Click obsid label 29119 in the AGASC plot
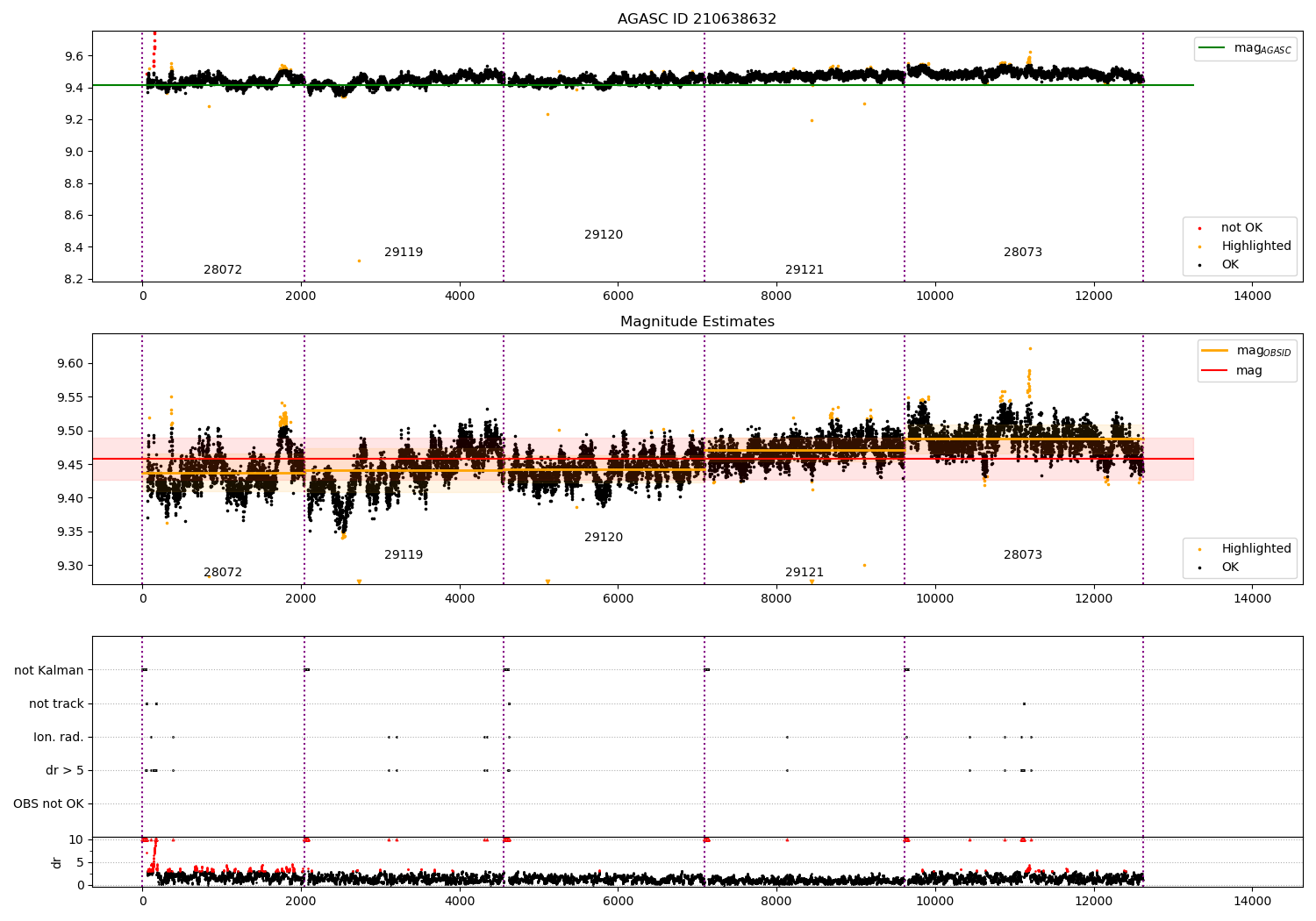This screenshot has height=921, width=1316. point(404,252)
